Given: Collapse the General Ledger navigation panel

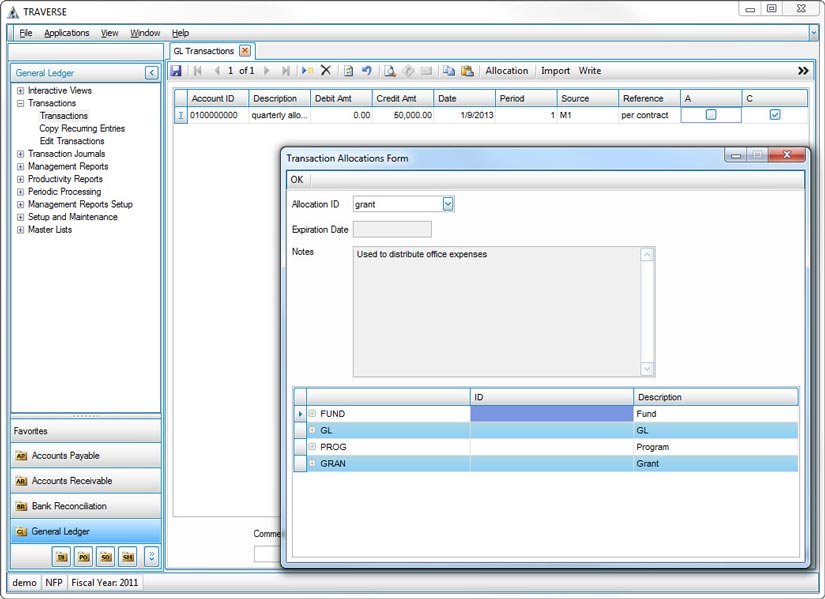Looking at the screenshot, I should 152,73.
